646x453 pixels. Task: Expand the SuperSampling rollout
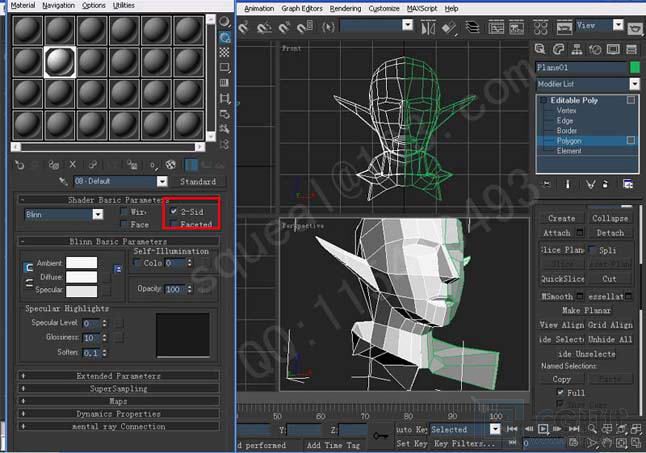119,388
